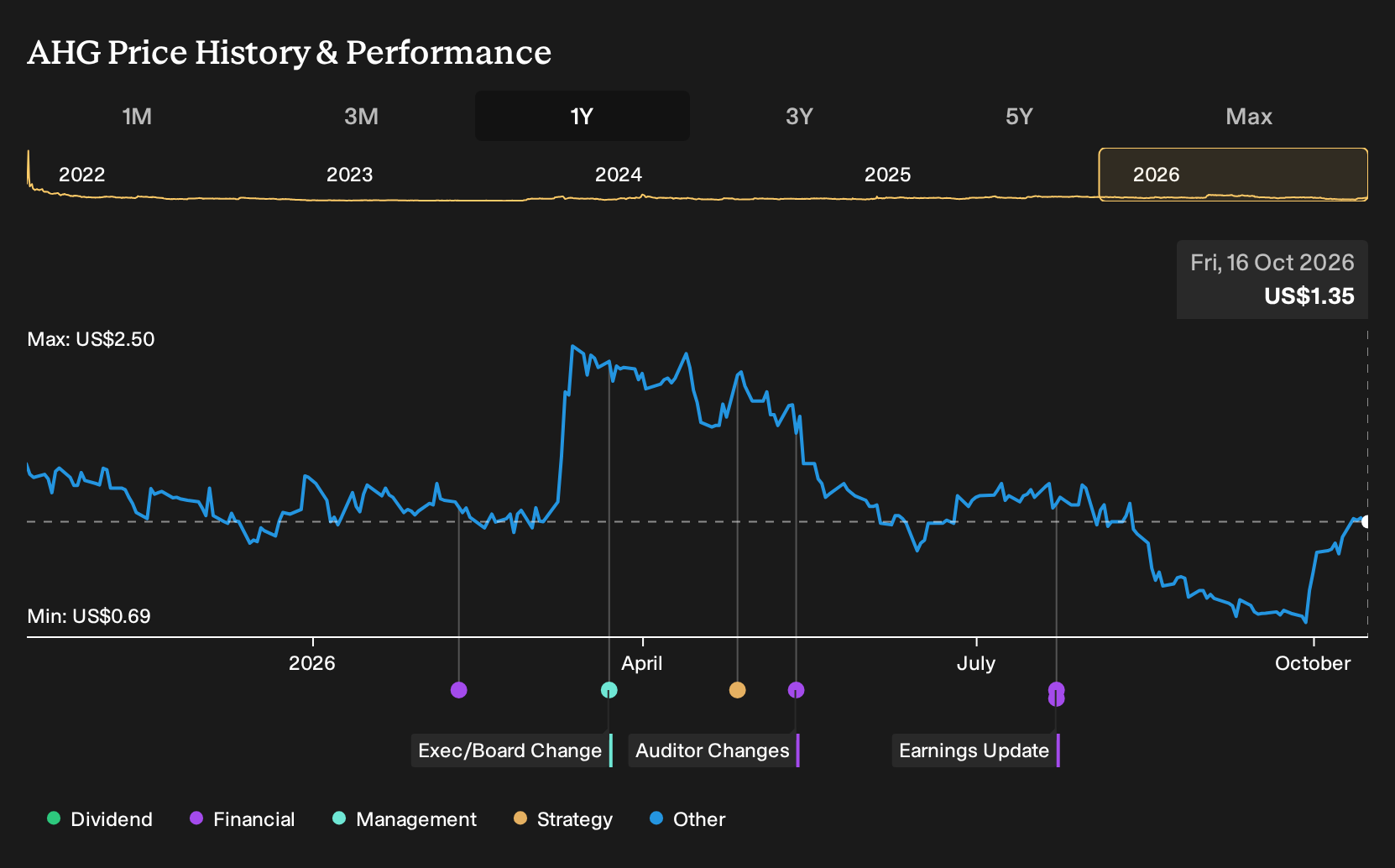The width and height of the screenshot is (1395, 868).
Task: Toggle the Financial legend filter
Action: 243,819
